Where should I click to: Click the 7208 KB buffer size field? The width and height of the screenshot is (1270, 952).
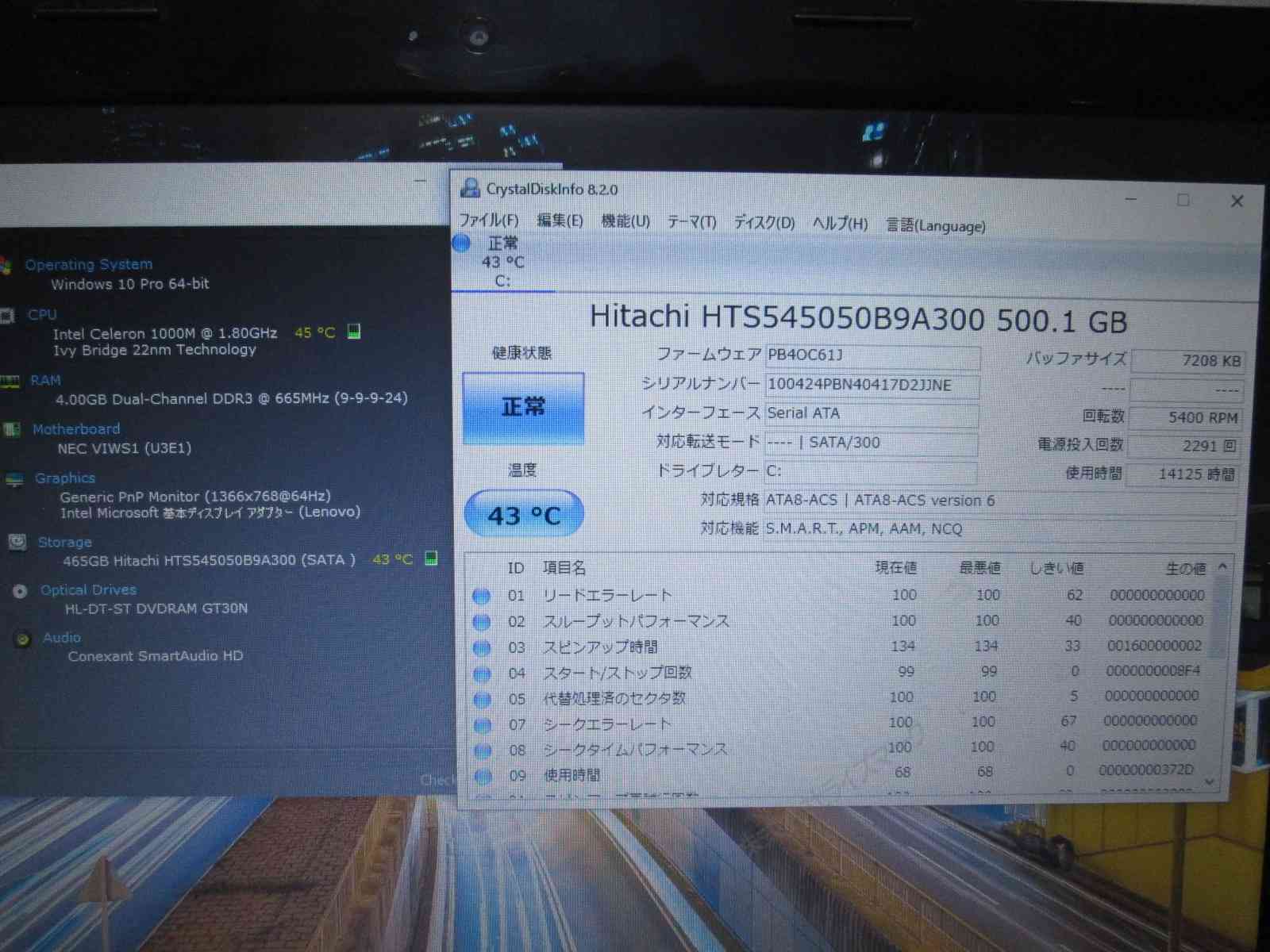pos(1187,361)
